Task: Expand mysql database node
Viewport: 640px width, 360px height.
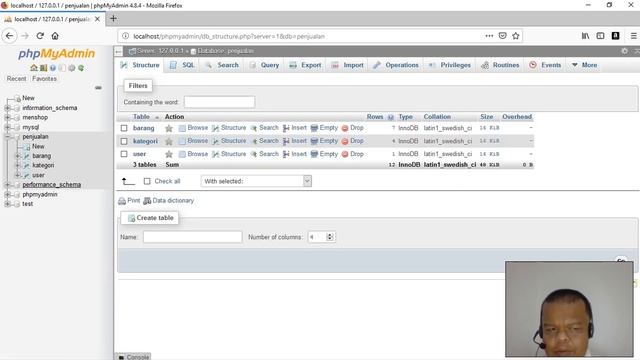Action: tap(7, 127)
